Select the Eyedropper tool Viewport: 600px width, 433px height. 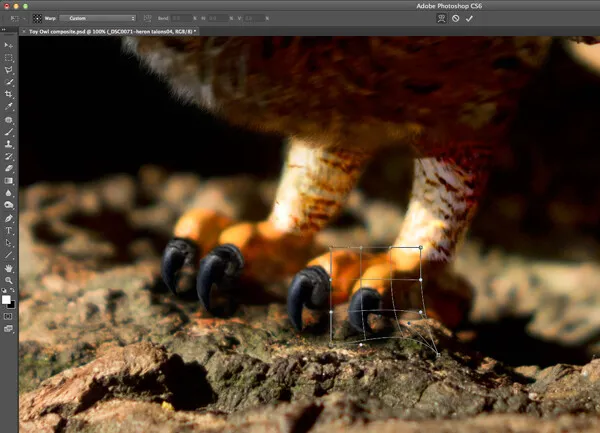[9, 106]
